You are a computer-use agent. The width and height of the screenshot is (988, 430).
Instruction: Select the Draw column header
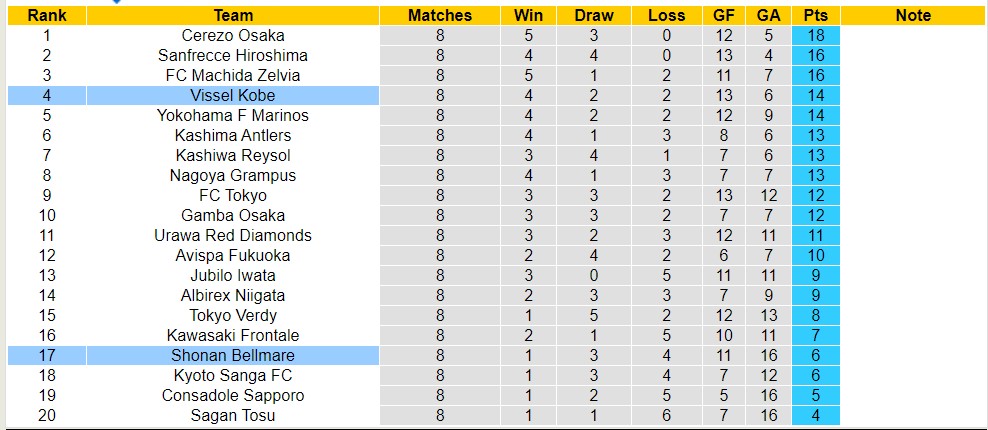(x=594, y=15)
